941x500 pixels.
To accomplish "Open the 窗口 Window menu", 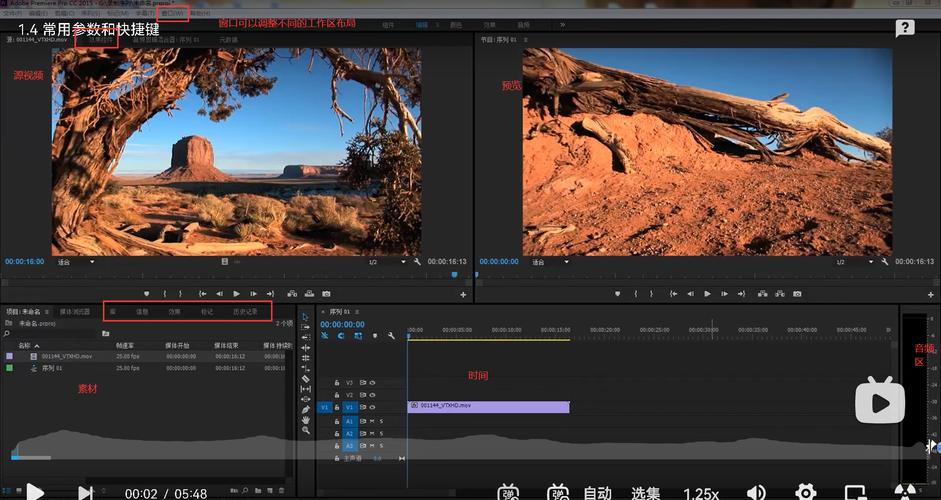I will coord(172,13).
